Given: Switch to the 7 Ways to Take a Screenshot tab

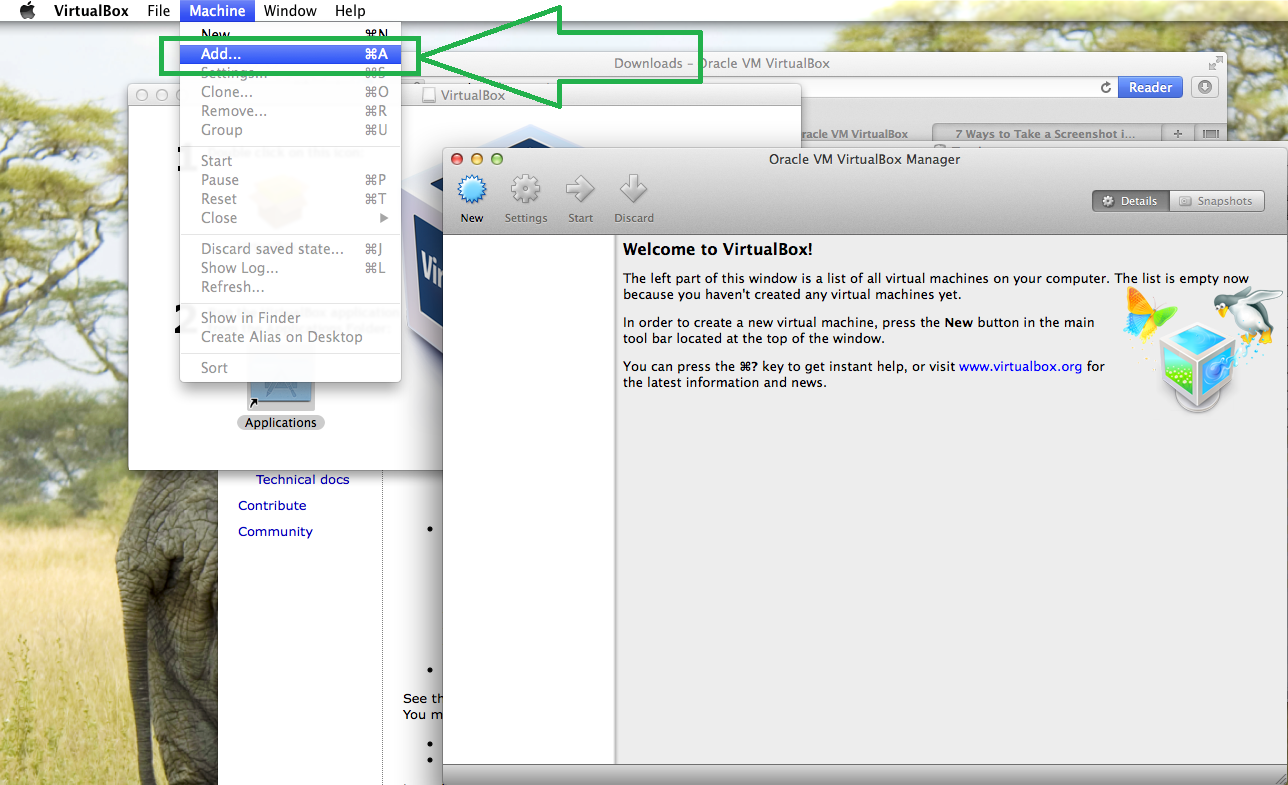Looking at the screenshot, I should pos(1046,134).
